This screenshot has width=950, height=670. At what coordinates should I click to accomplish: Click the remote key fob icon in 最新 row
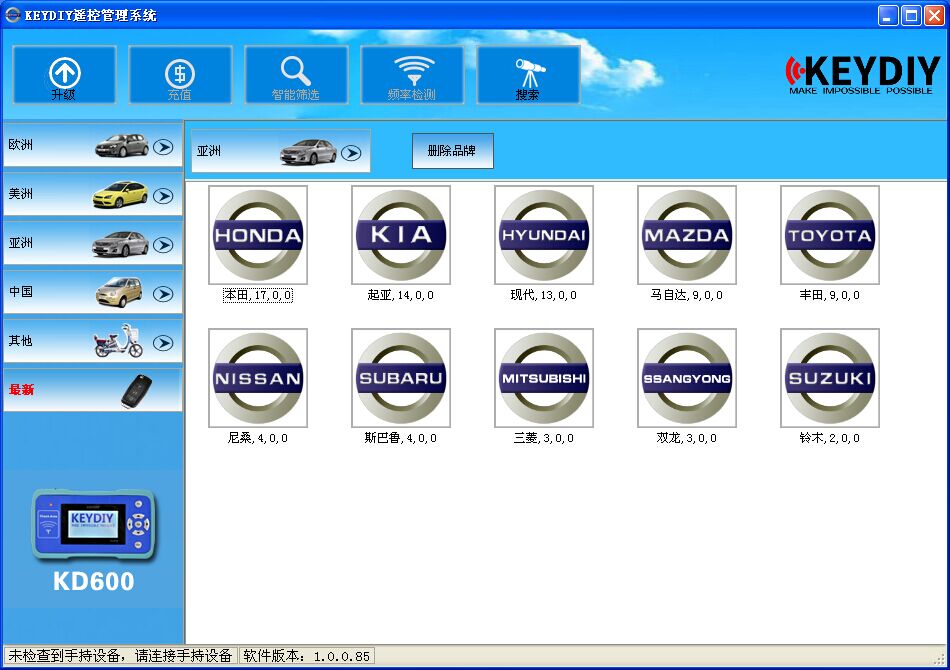[136, 391]
